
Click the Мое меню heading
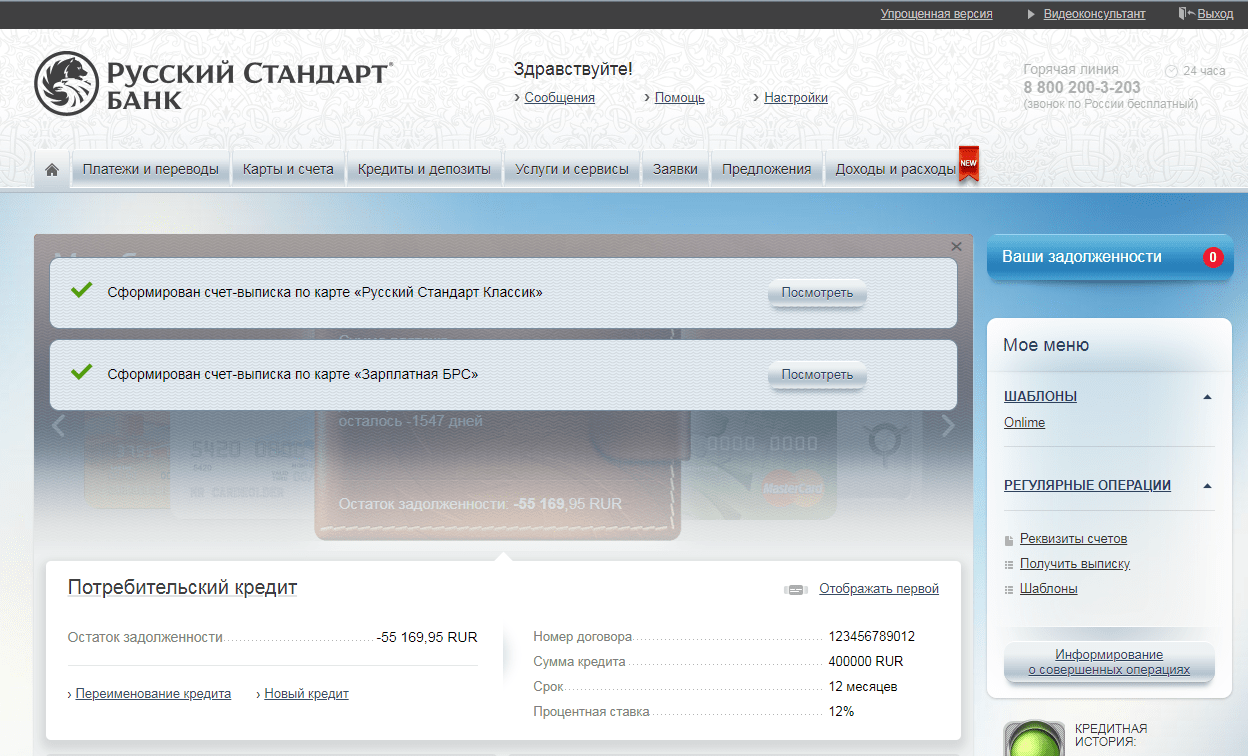pyautogui.click(x=1046, y=345)
